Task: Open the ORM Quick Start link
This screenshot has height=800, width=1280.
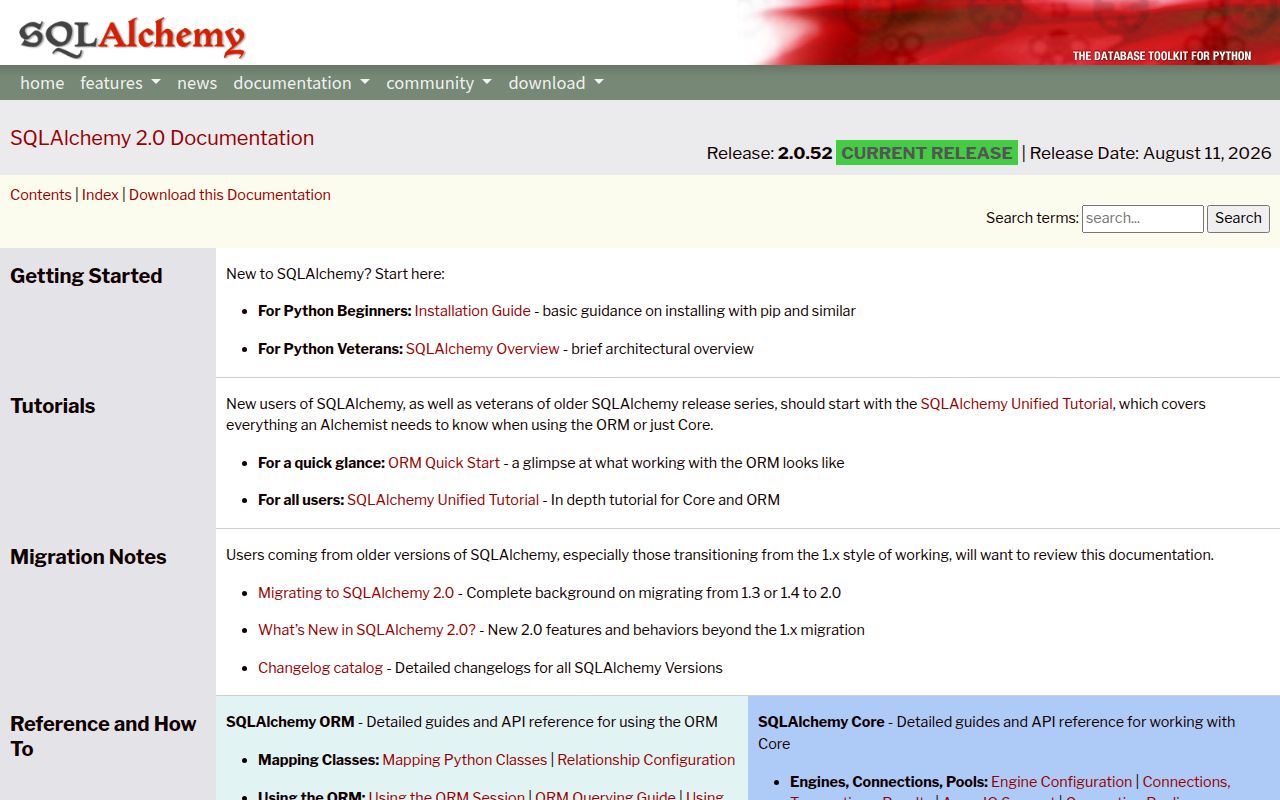Action: tap(444, 463)
